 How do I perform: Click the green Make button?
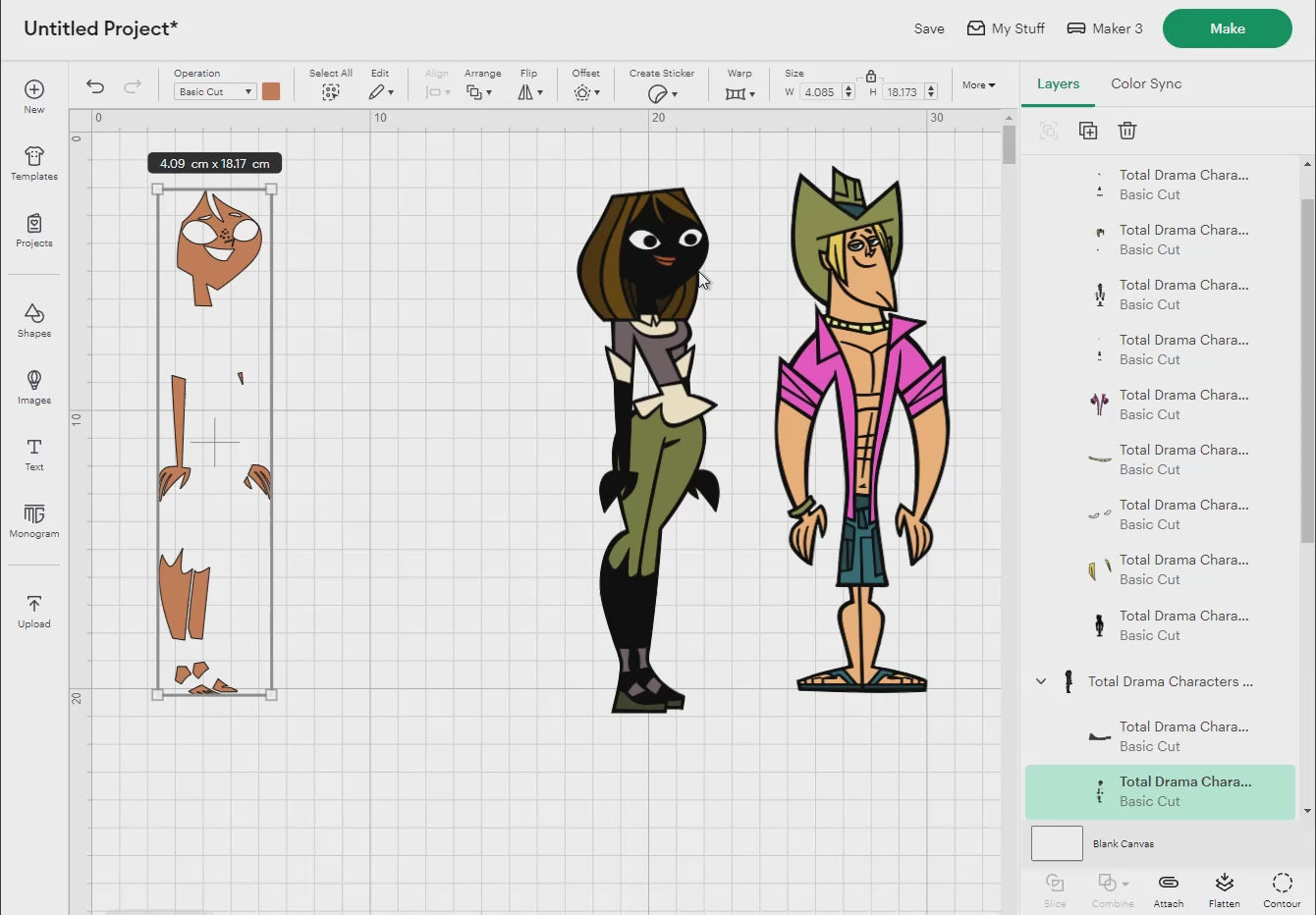point(1228,28)
